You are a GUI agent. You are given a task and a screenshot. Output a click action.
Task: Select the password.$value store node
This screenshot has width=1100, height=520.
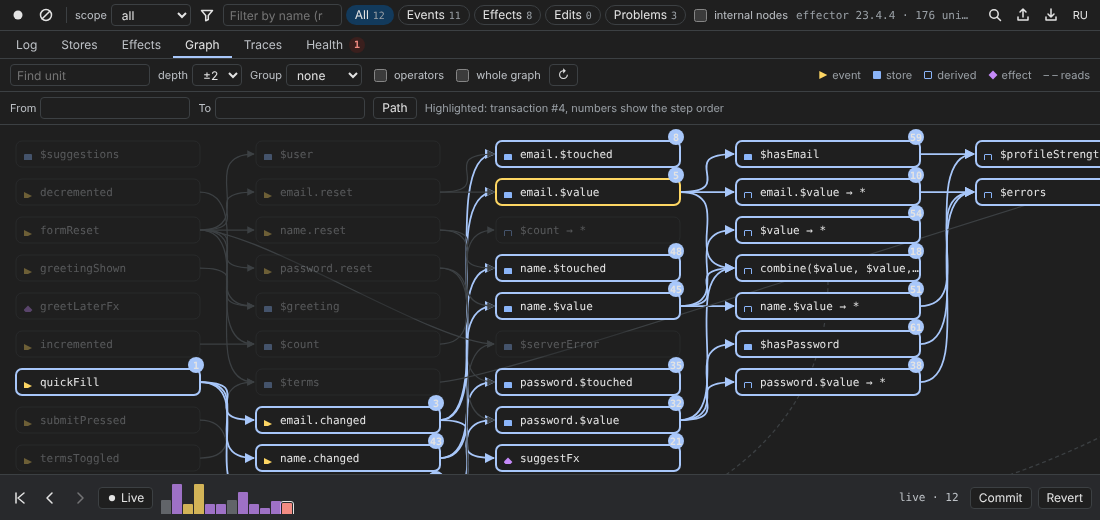tap(587, 420)
